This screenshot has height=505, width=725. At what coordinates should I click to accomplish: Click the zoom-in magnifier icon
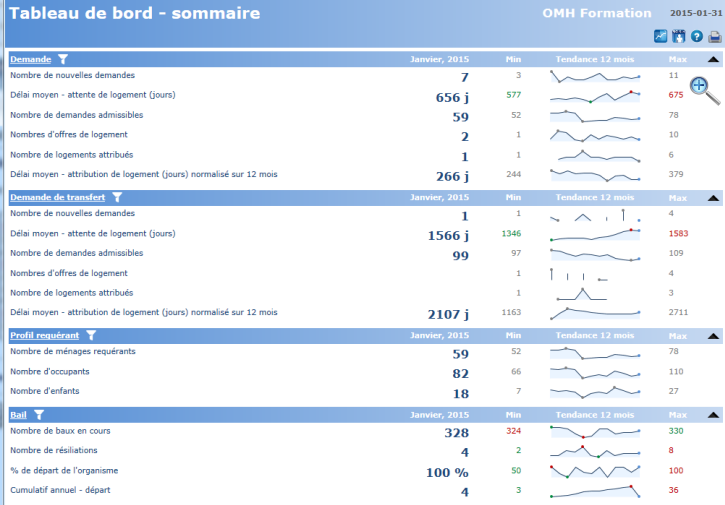click(704, 89)
